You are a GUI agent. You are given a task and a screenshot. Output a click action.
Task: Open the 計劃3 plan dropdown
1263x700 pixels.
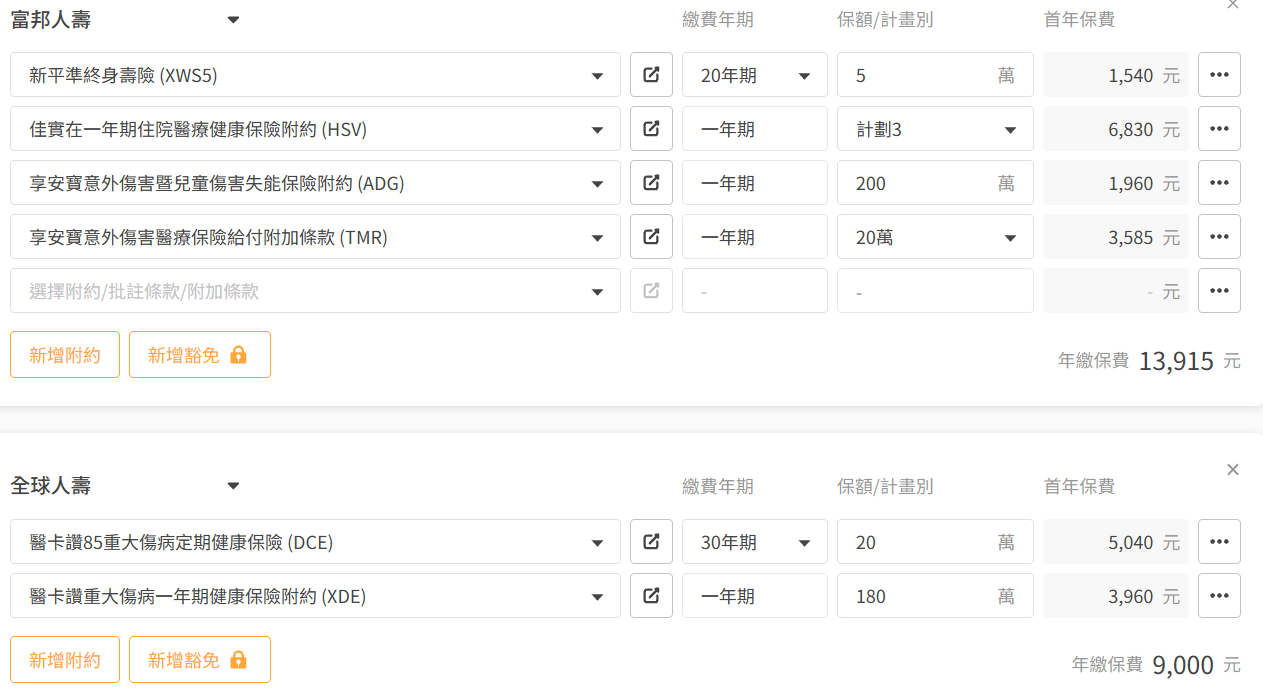point(935,129)
